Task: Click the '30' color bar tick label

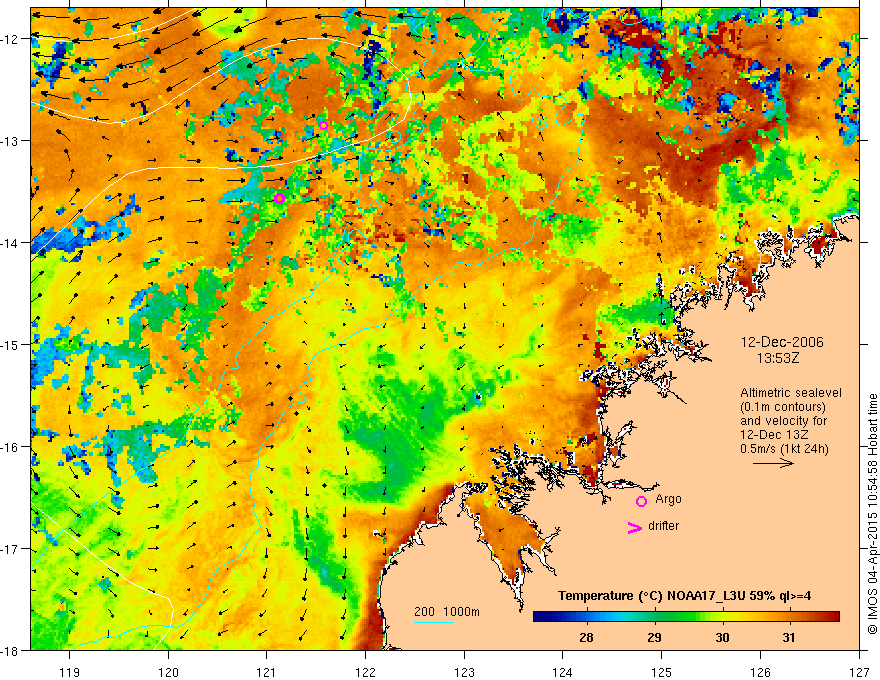Action: pos(722,638)
